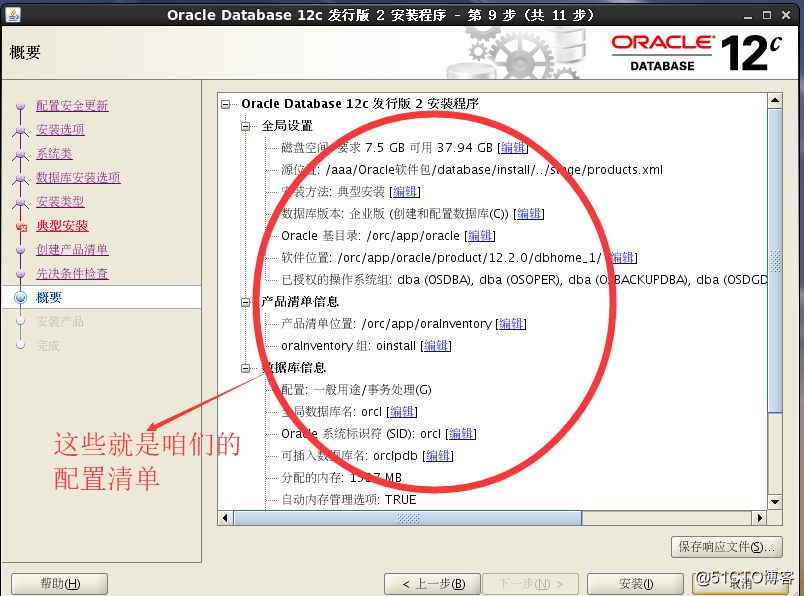Close the Oracle installer window

pyautogui.click(x=786, y=15)
